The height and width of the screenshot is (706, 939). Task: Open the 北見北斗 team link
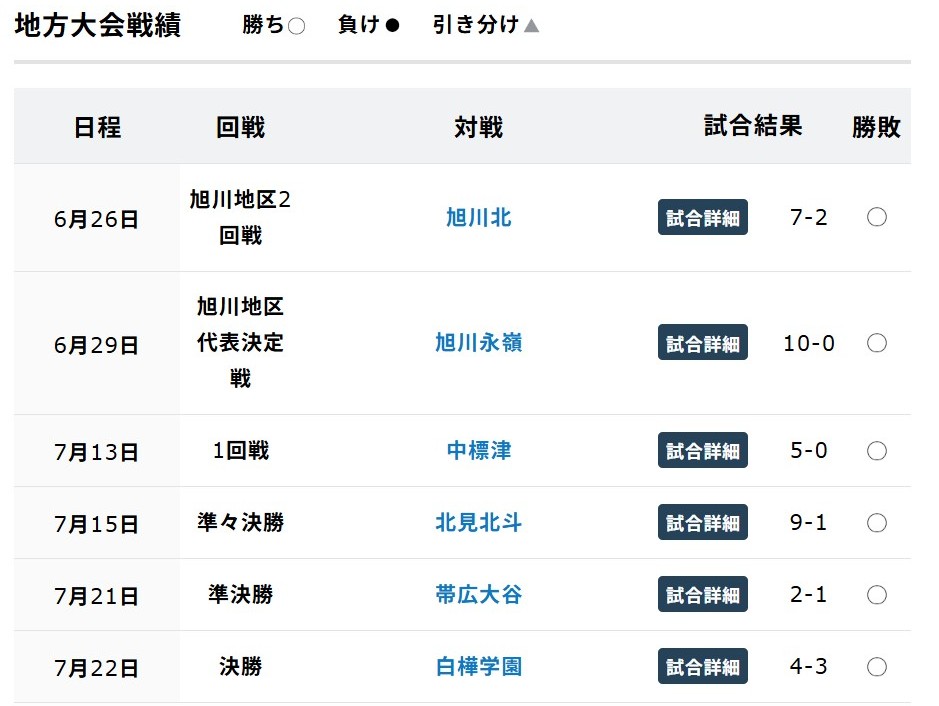pos(478,523)
